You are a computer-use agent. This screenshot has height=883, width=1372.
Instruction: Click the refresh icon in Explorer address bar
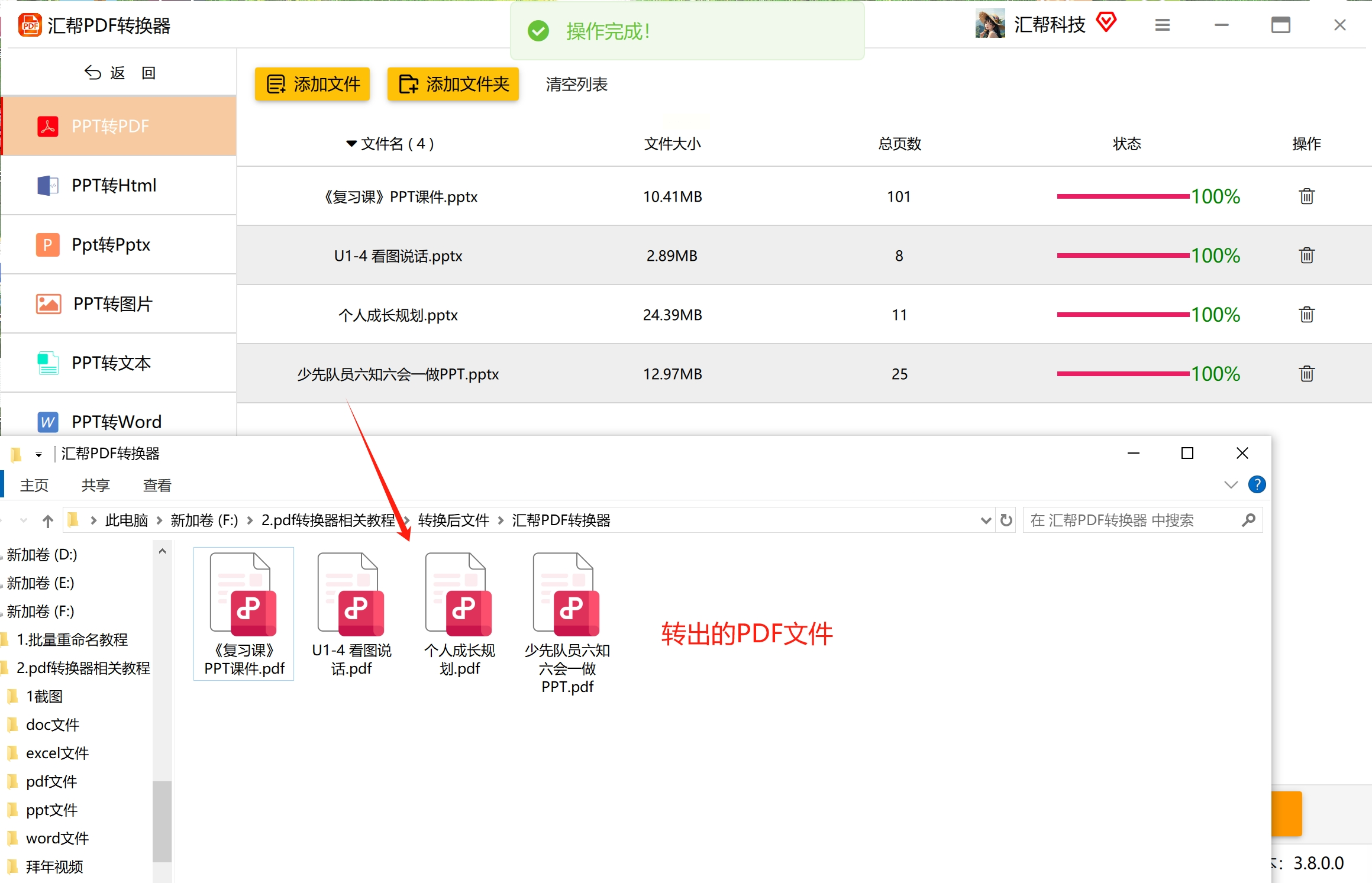coord(1006,520)
